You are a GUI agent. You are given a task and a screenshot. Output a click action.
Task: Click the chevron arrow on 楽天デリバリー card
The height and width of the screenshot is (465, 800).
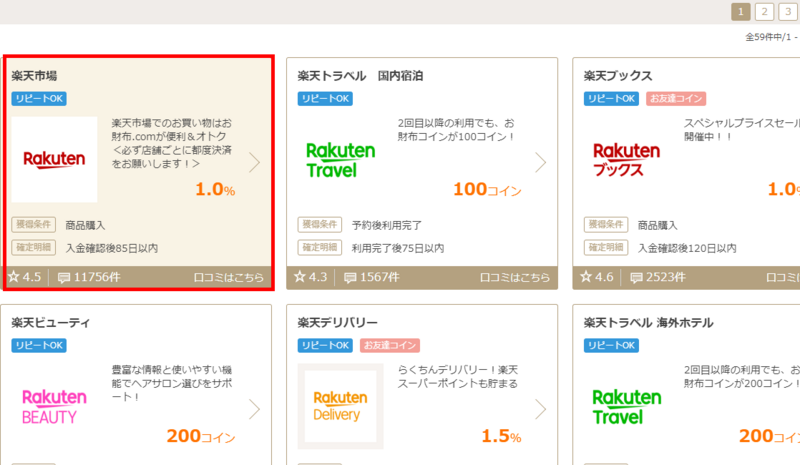(x=540, y=409)
